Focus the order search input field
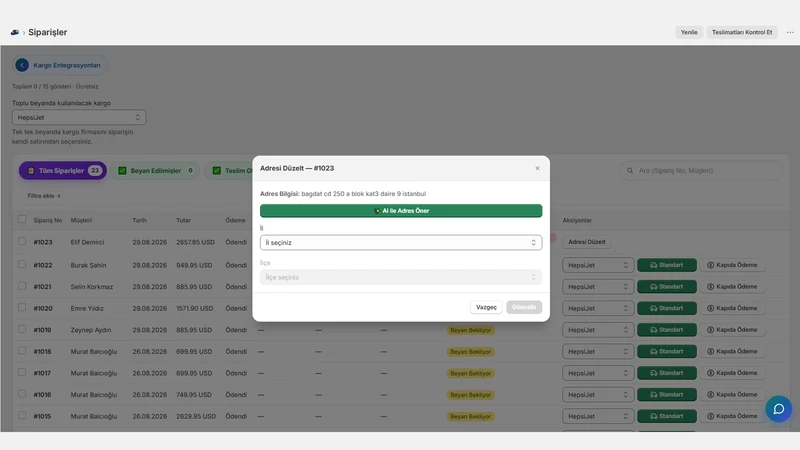The height and width of the screenshot is (450, 800). tap(701, 170)
